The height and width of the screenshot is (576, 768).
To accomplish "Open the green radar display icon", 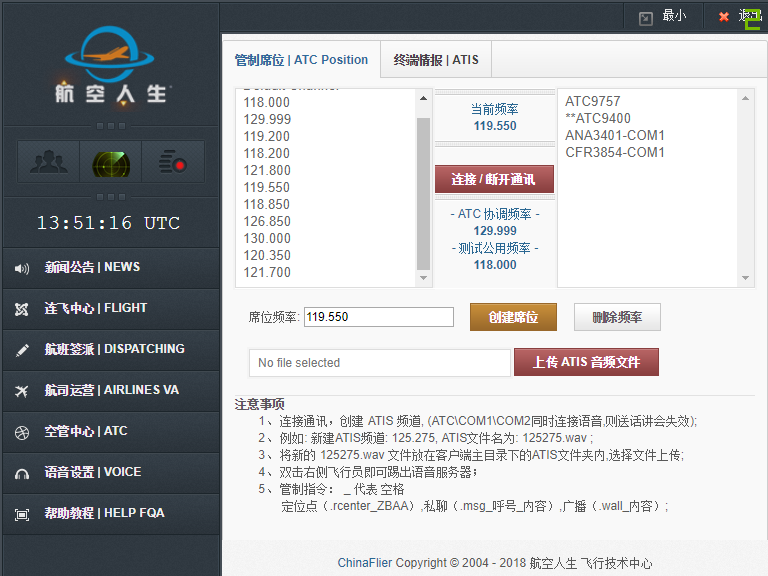I will 111,161.
